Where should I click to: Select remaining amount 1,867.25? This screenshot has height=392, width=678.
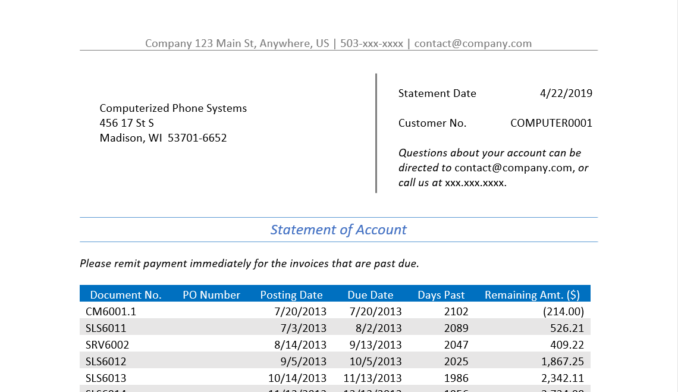point(563,361)
